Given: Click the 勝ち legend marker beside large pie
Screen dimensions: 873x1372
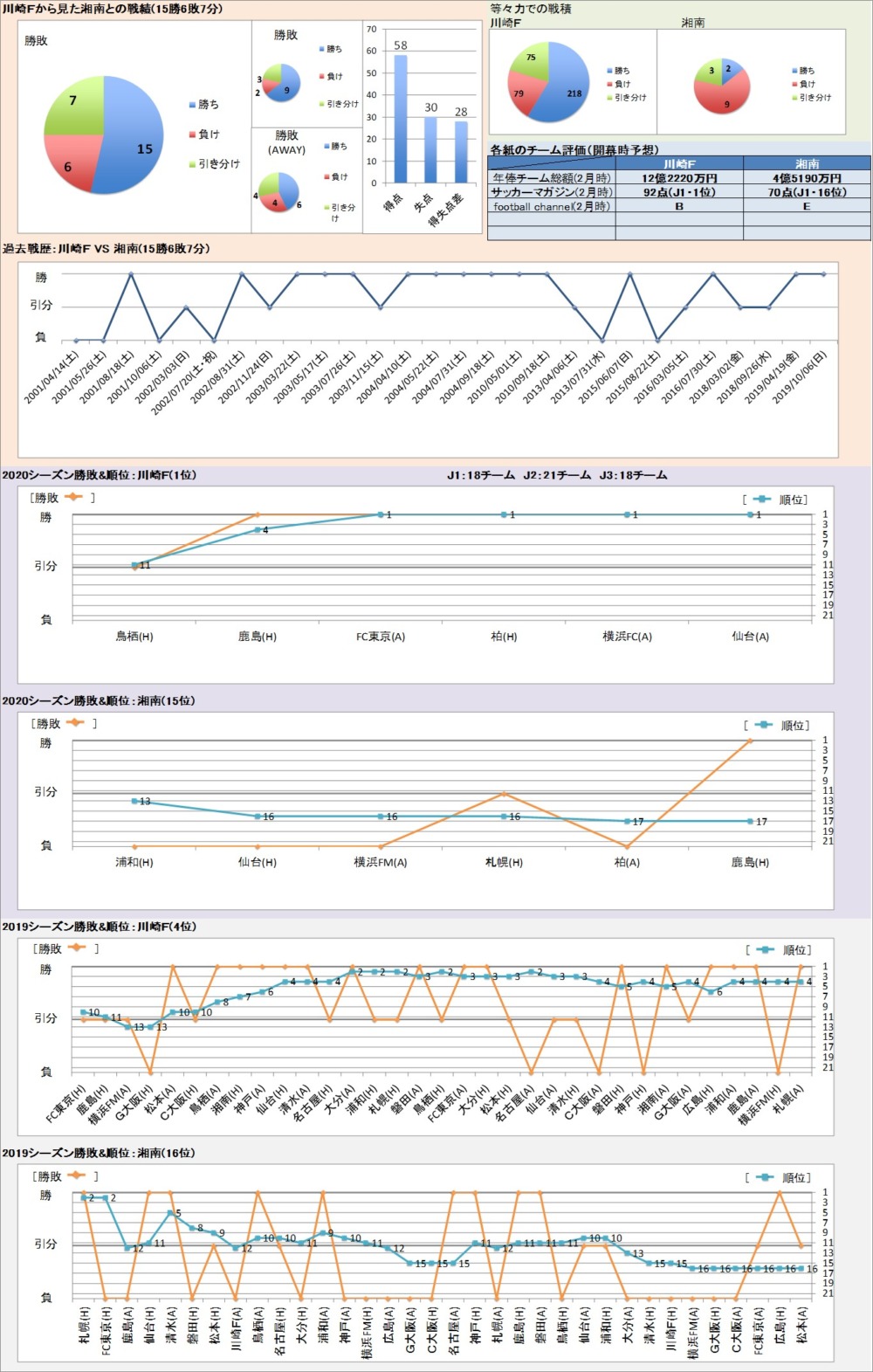Looking at the screenshot, I should [x=192, y=105].
